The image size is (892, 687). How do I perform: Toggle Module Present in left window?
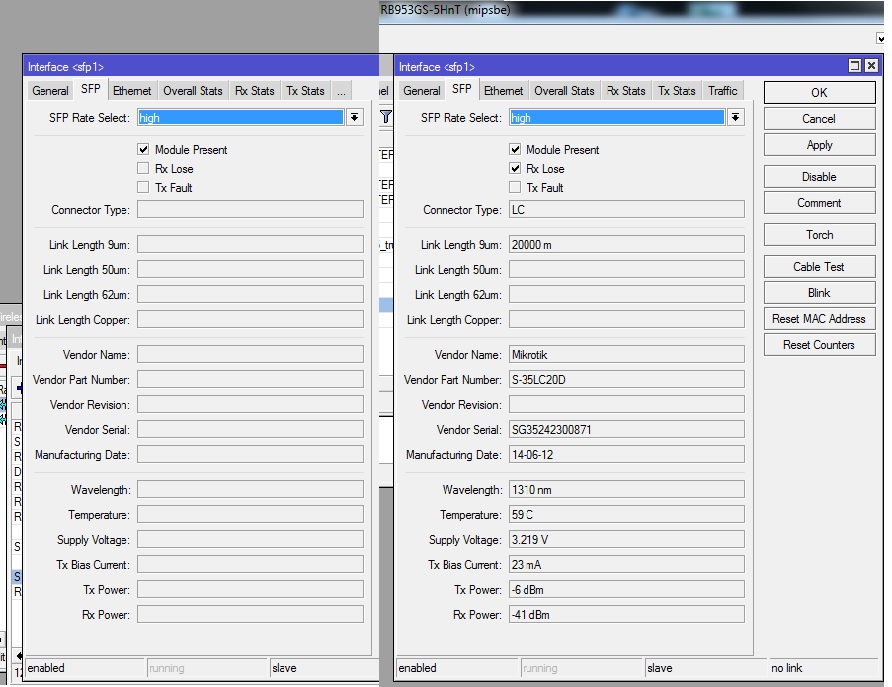(x=143, y=150)
